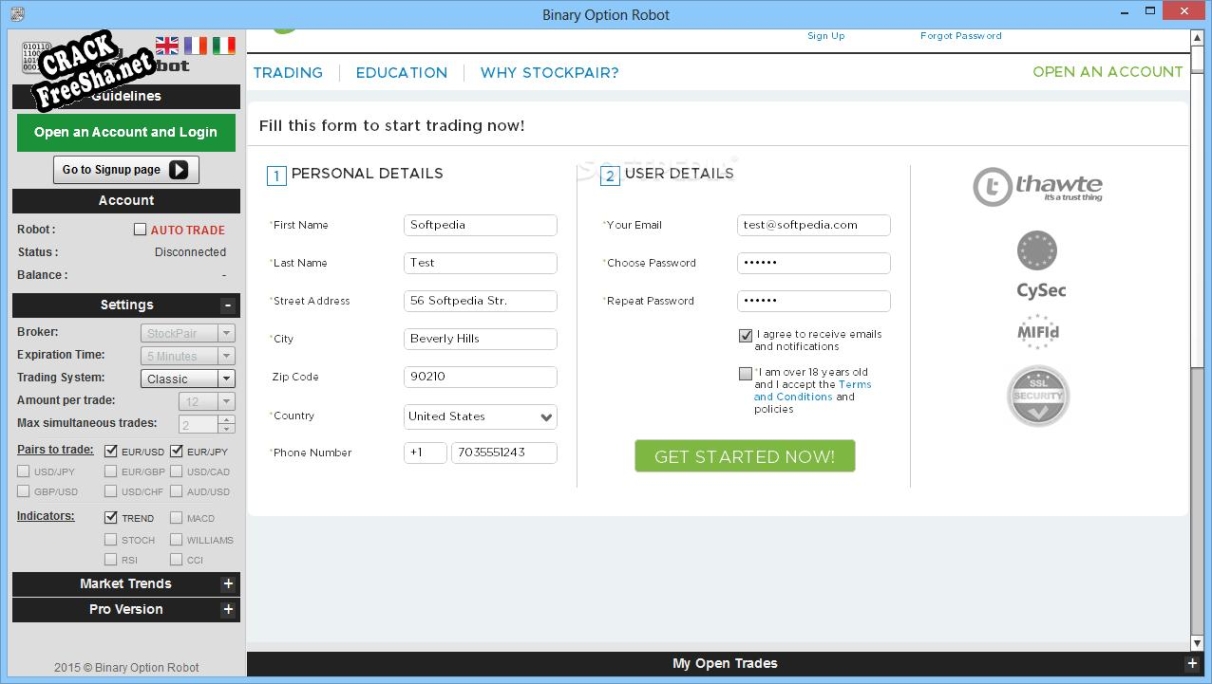Go to WHY STOCKPAIR? tab

(549, 73)
